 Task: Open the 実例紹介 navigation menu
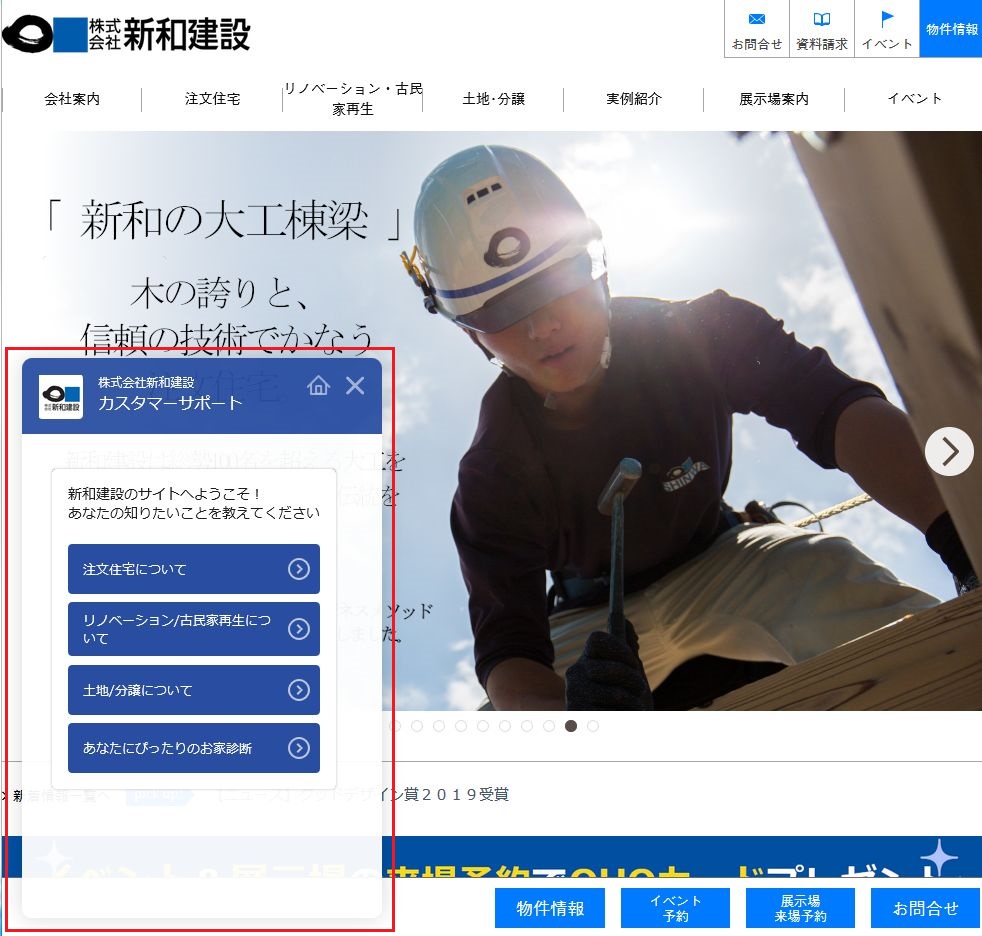pyautogui.click(x=634, y=99)
